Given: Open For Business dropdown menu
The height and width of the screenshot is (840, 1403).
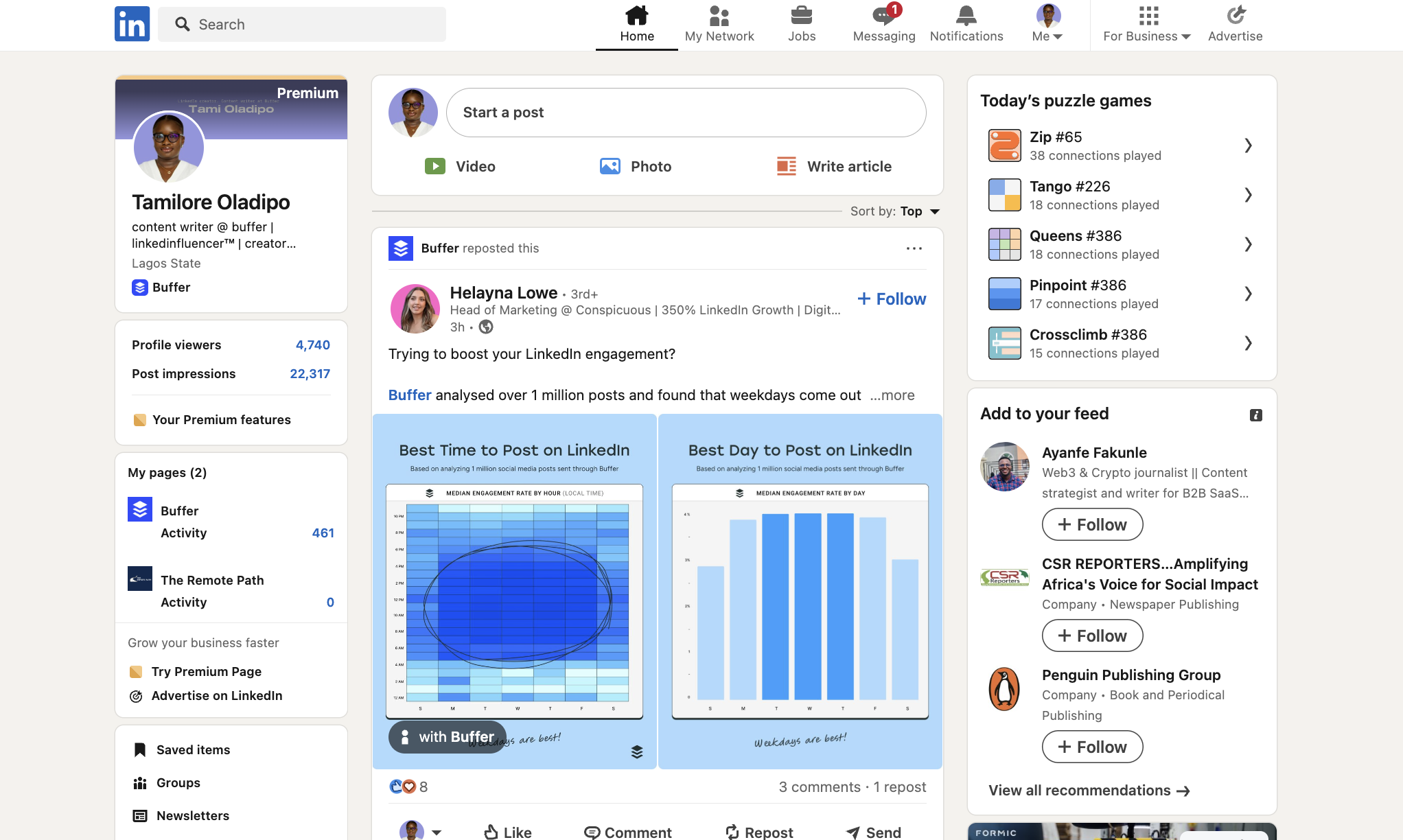Looking at the screenshot, I should coord(1145,25).
